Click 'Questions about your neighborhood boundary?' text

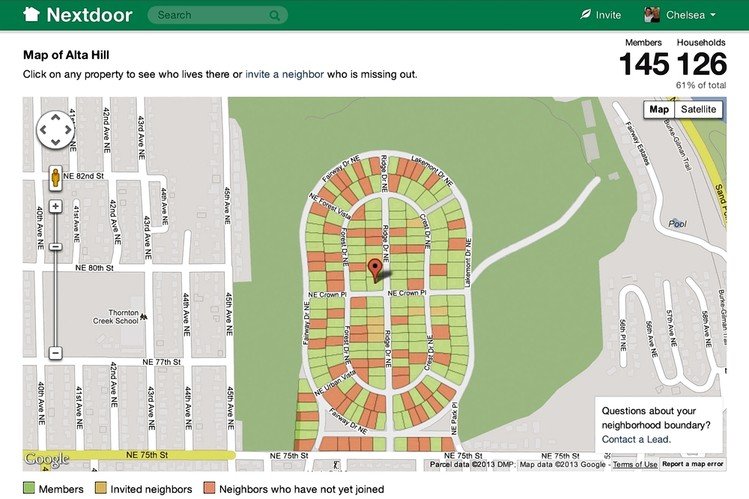656,418
